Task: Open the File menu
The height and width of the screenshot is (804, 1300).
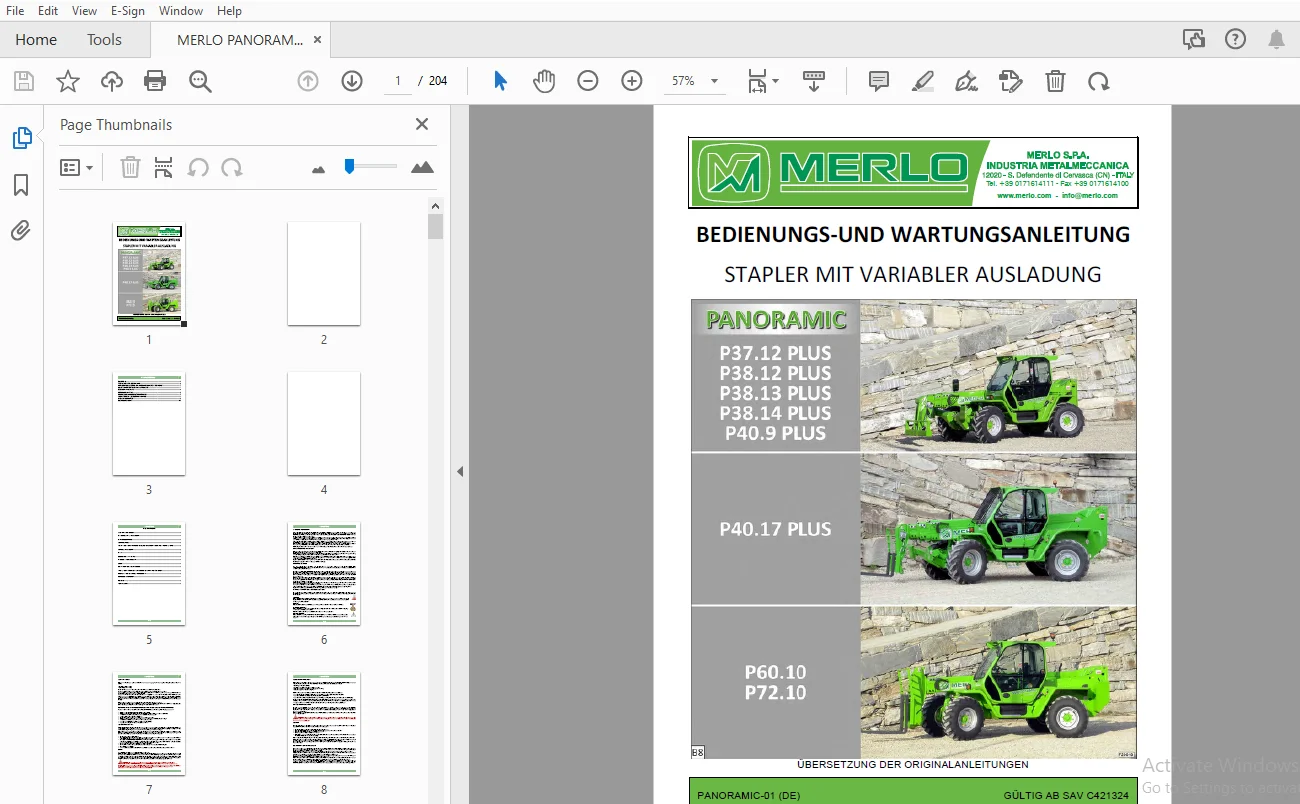Action: [15, 11]
